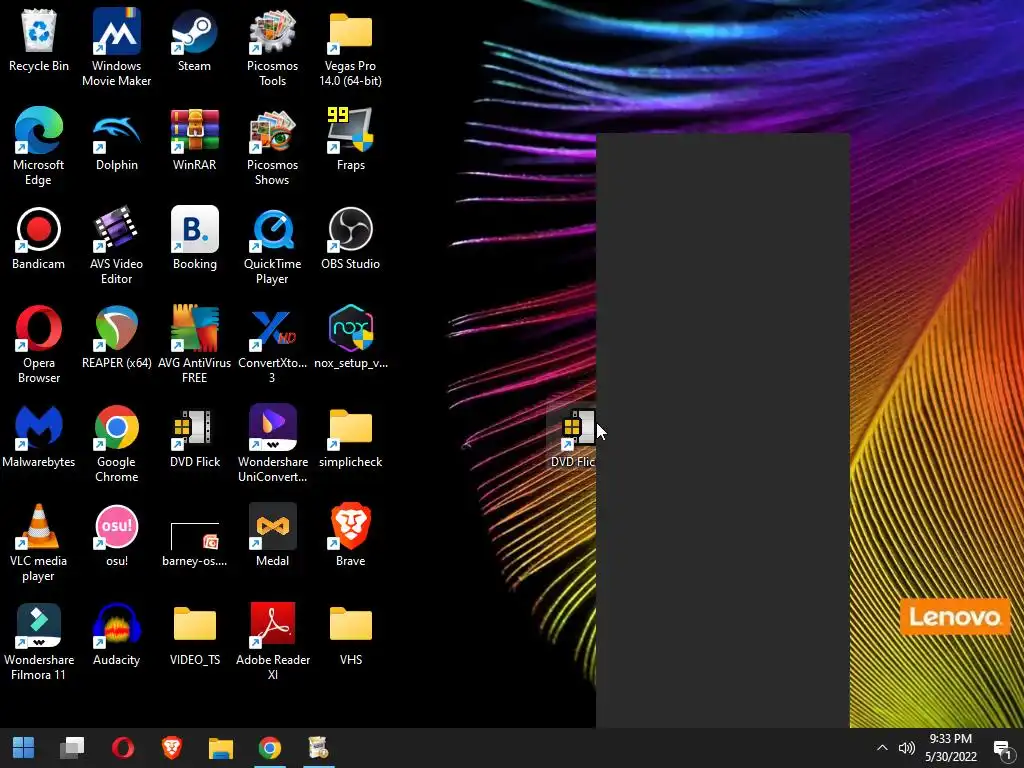Select the DVD Flick icon under AVG AntiVirus
Image resolution: width=1024 pixels, height=768 pixels.
pos(194,436)
